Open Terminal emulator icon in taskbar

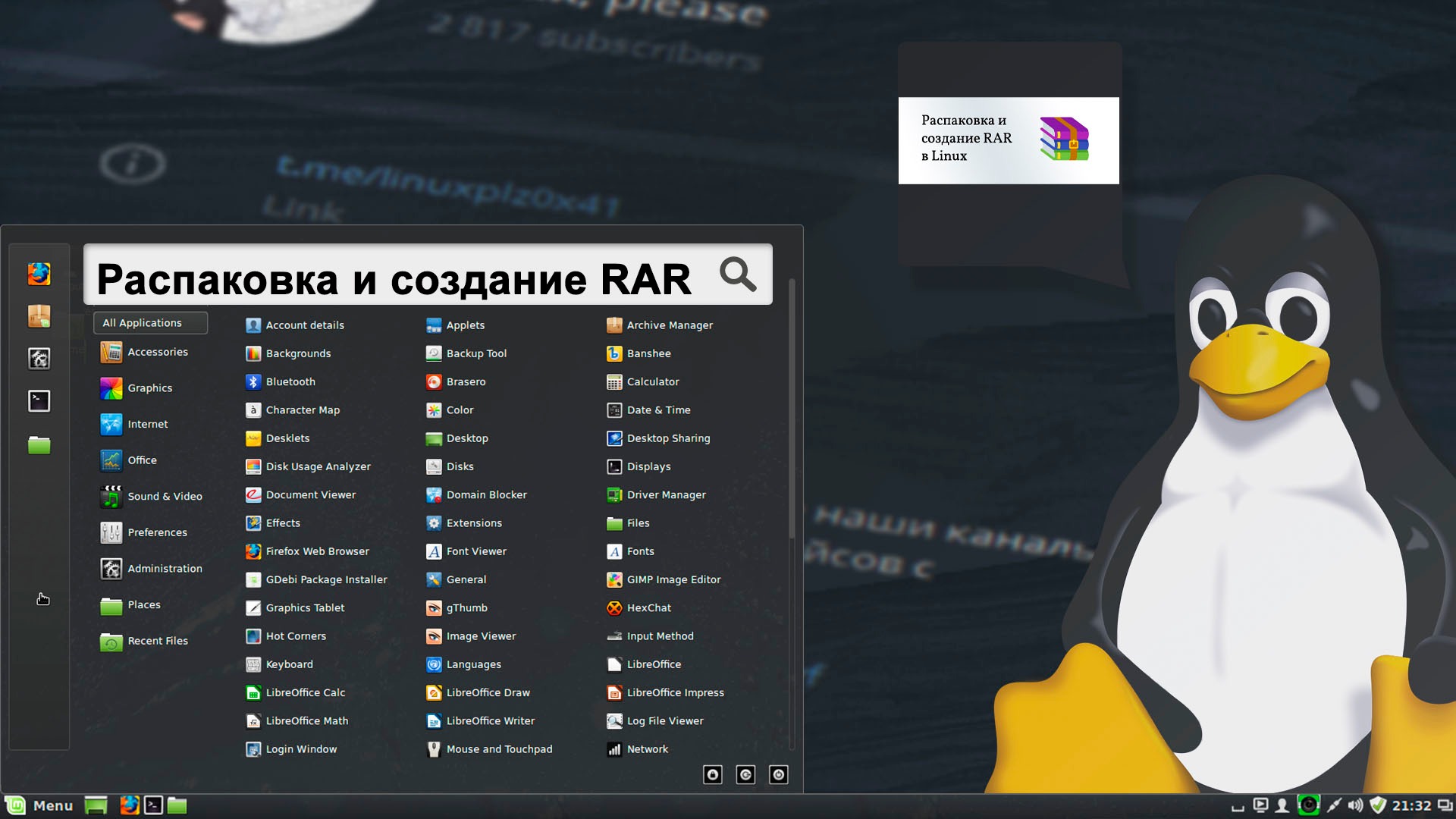155,805
